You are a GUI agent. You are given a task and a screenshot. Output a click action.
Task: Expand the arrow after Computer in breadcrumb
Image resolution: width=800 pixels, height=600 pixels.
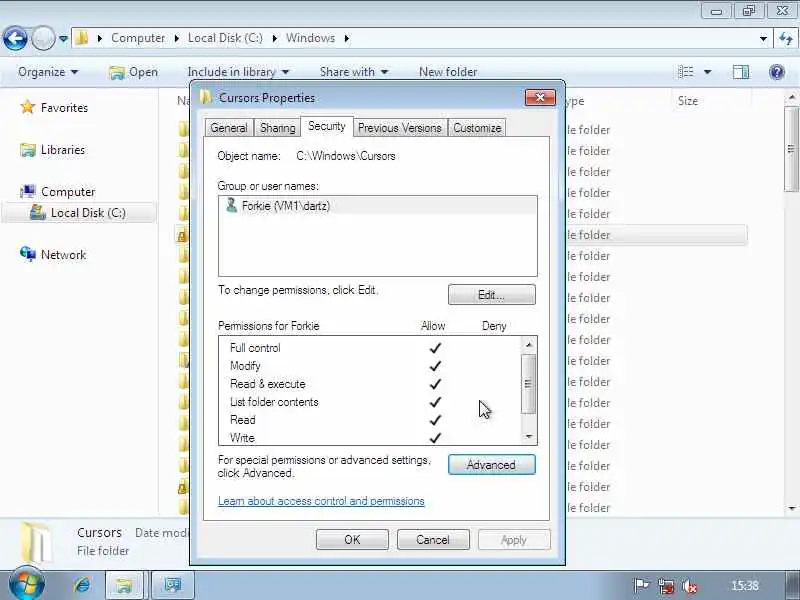coord(177,38)
